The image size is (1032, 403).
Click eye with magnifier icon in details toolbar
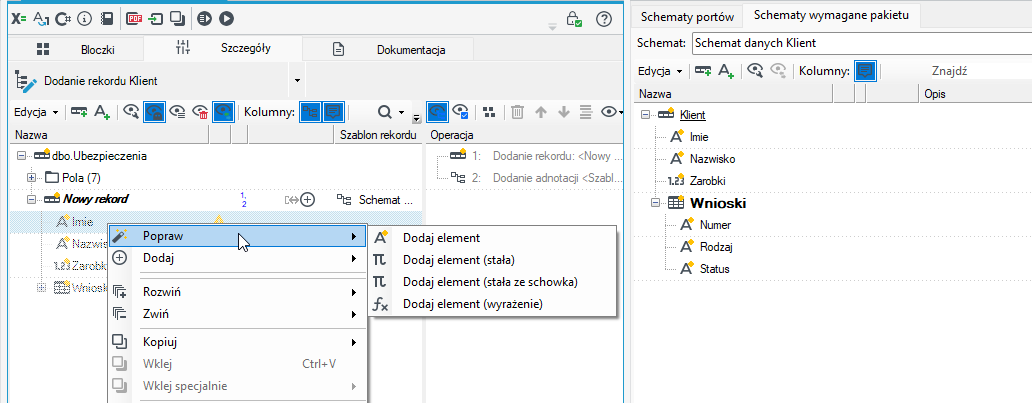132,112
